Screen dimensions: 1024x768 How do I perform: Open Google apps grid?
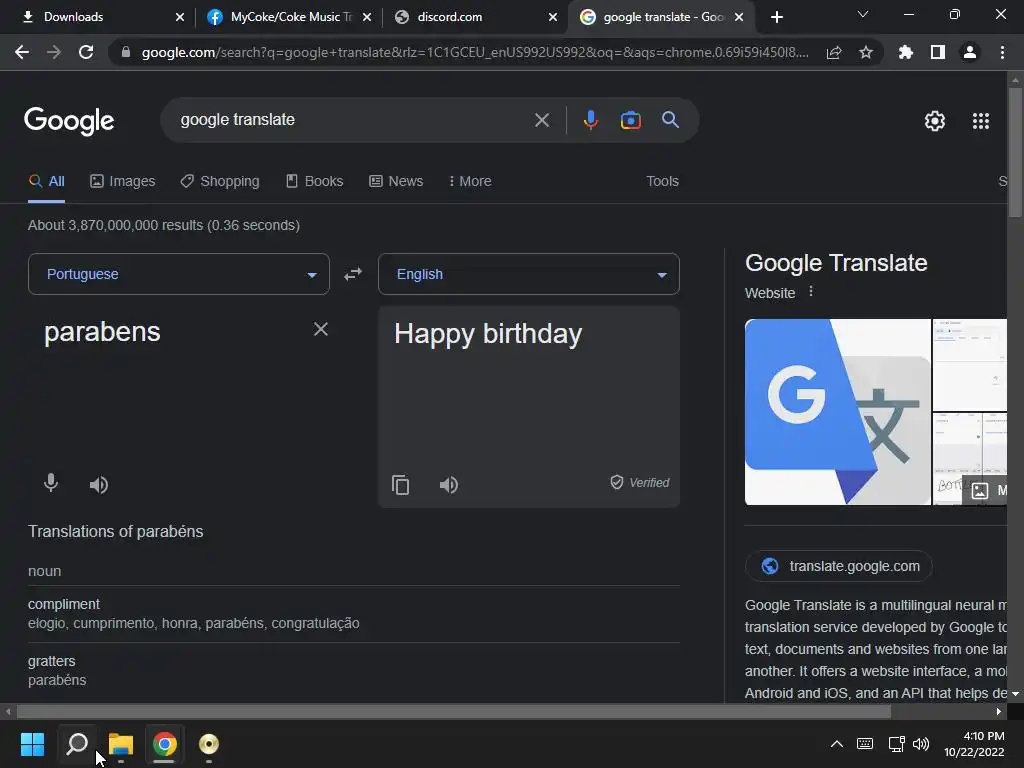(981, 121)
